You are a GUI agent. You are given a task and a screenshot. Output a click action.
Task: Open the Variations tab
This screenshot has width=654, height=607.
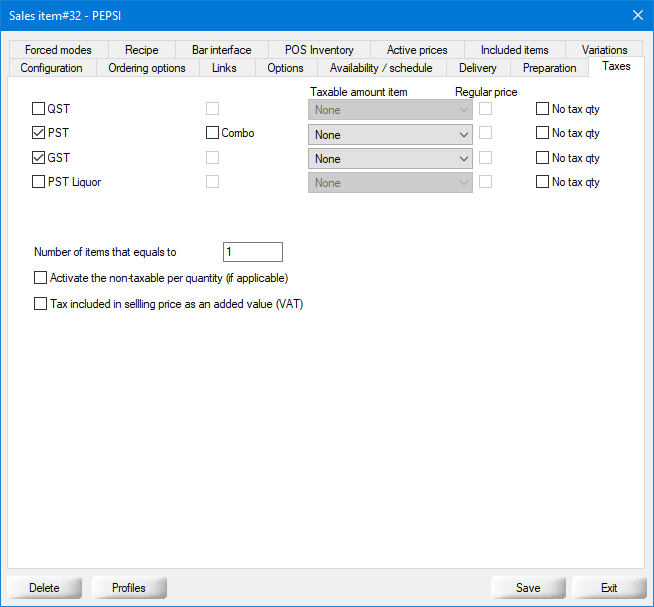(604, 50)
